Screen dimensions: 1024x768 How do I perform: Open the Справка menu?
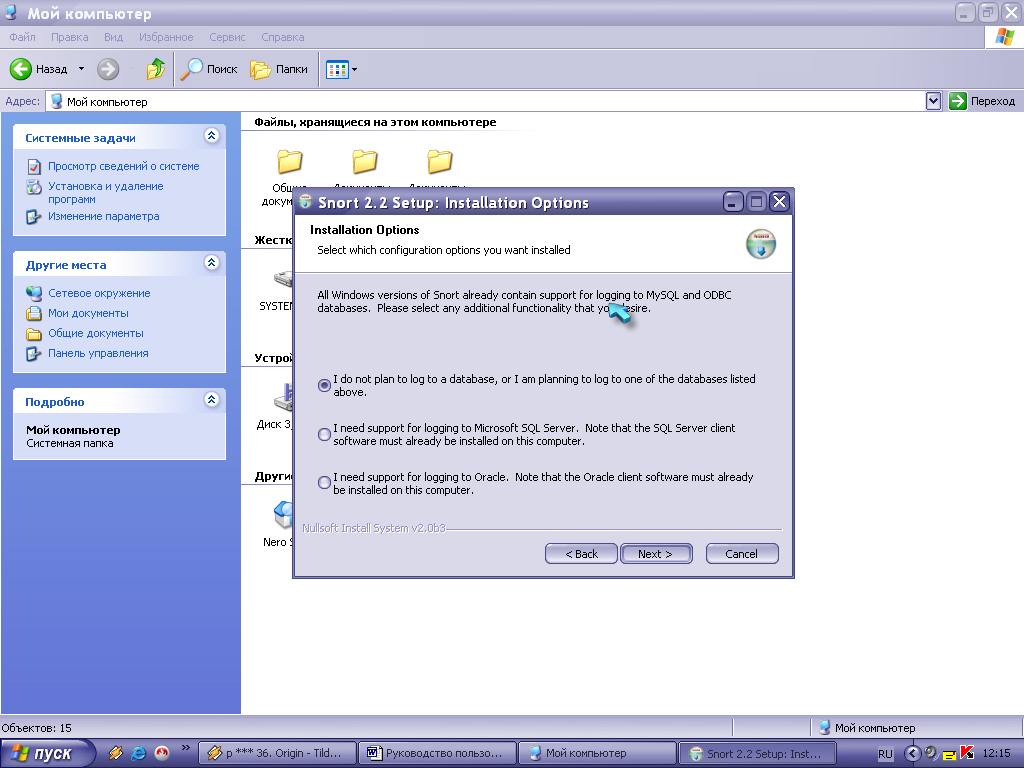click(283, 37)
